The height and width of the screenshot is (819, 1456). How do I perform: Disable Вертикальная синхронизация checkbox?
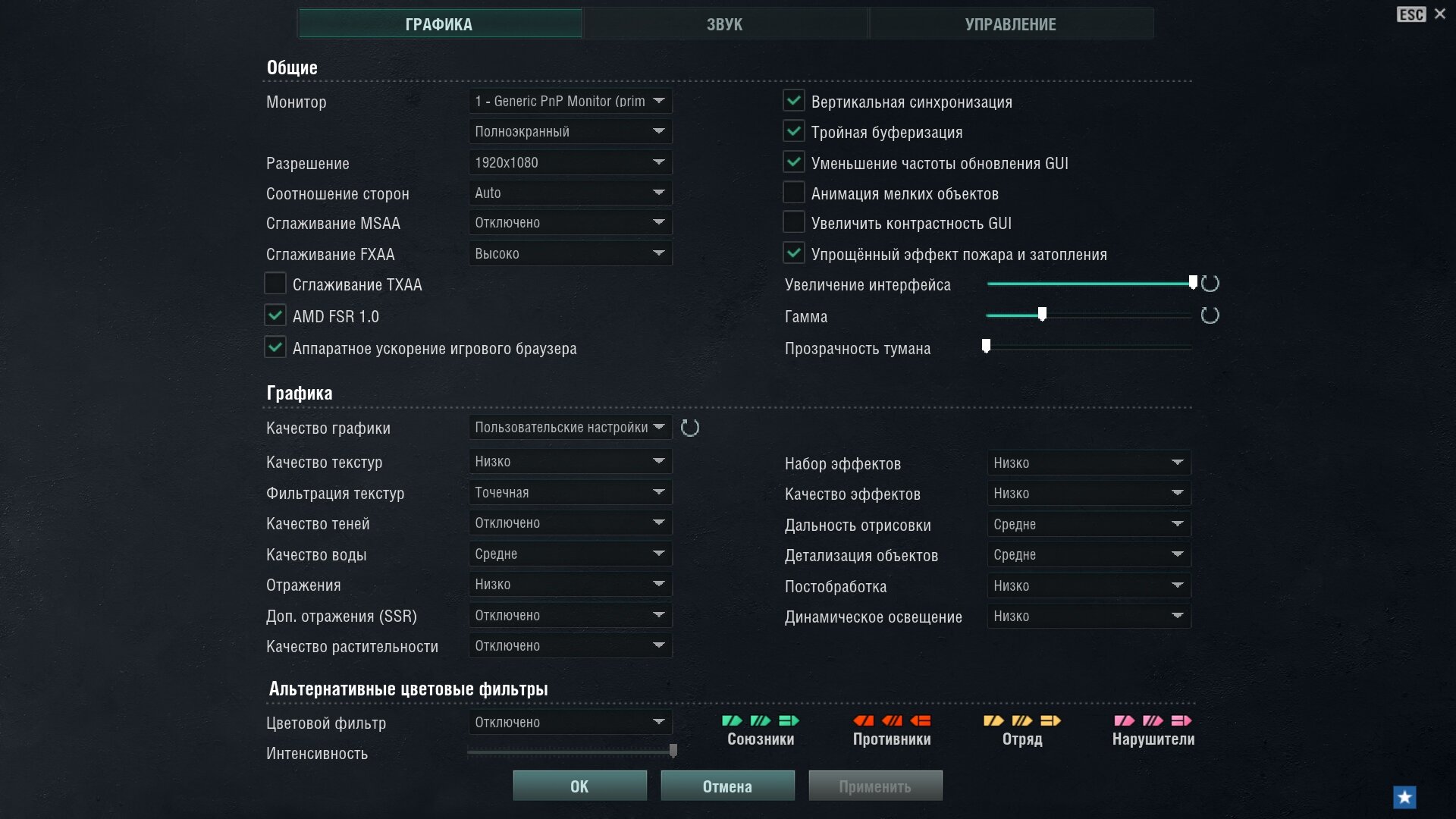click(794, 100)
